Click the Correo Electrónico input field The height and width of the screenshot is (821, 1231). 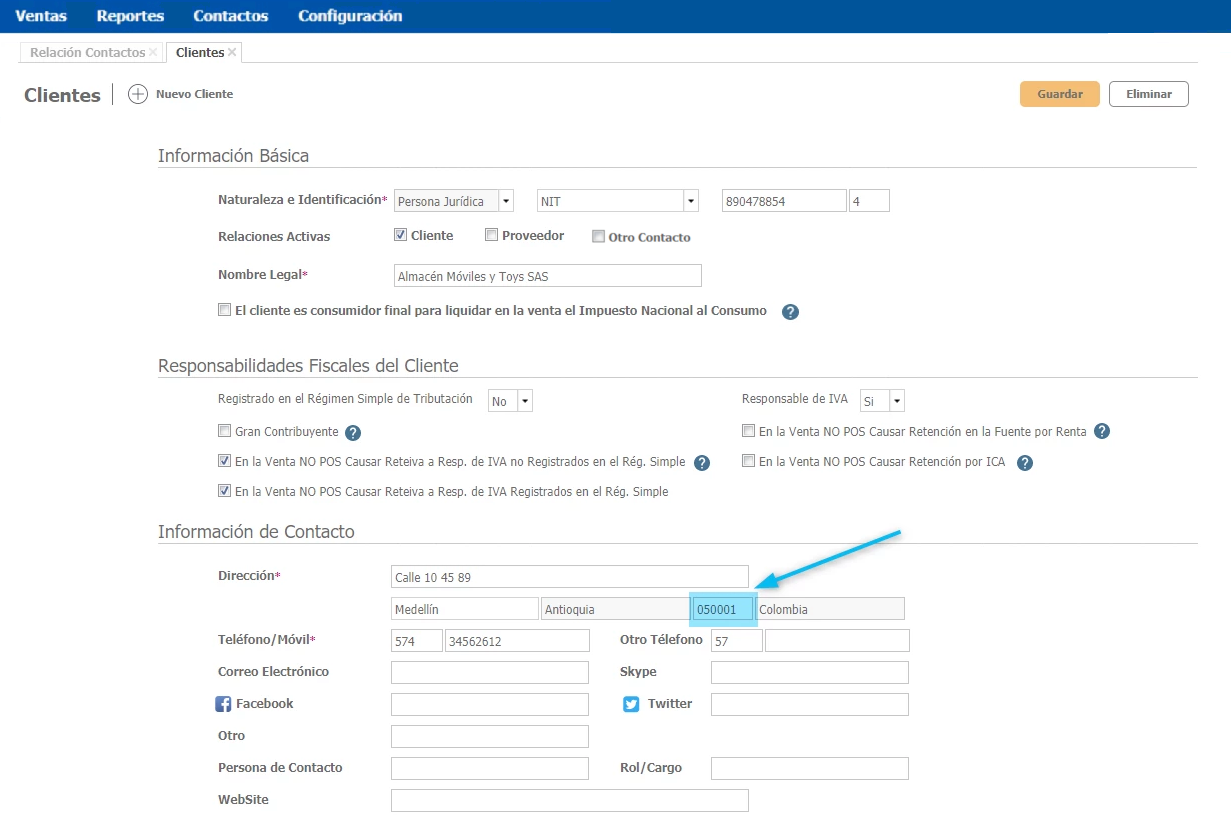[x=489, y=672]
